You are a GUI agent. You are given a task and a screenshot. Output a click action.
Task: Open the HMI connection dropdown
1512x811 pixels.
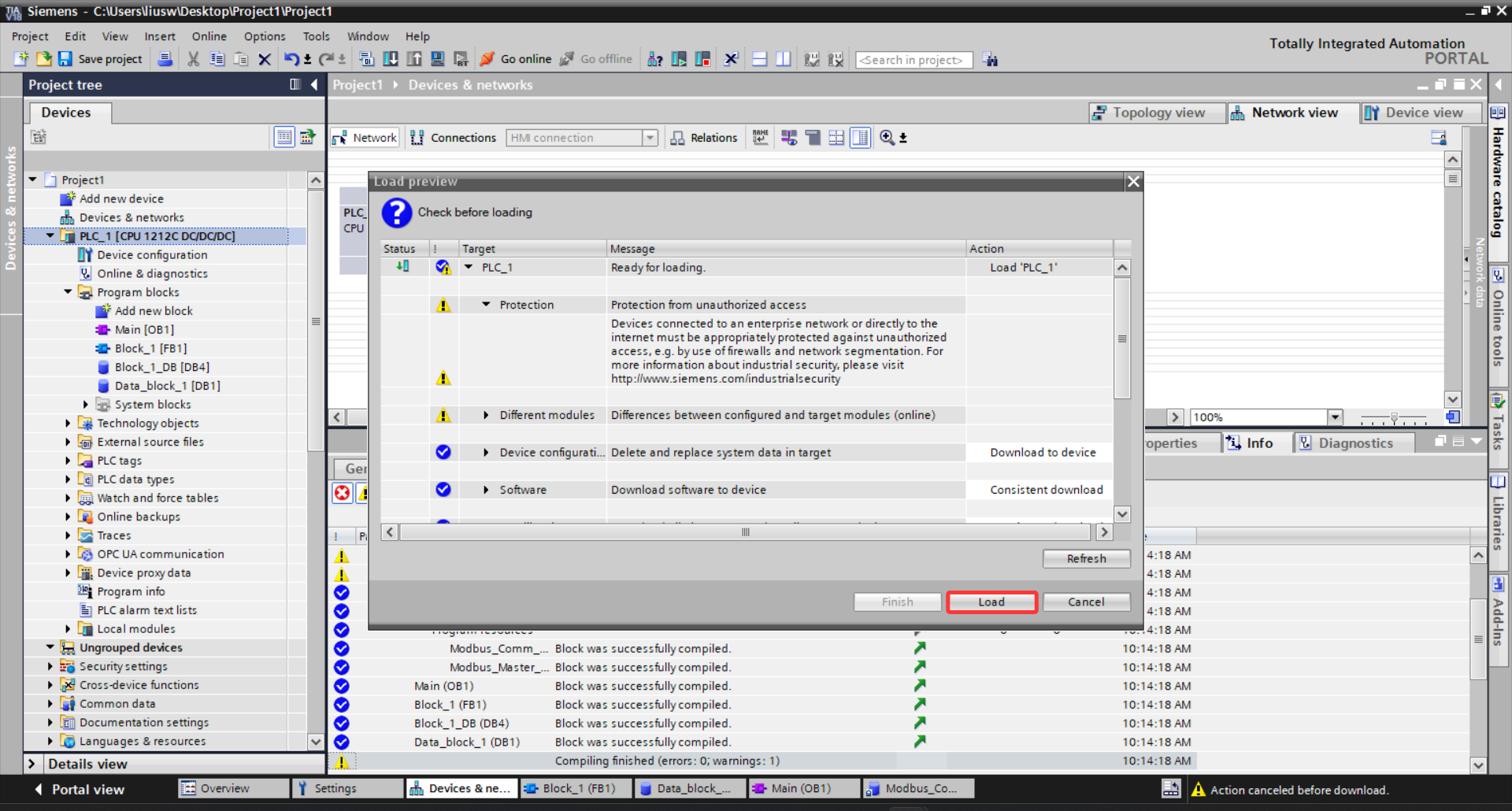pyautogui.click(x=650, y=138)
